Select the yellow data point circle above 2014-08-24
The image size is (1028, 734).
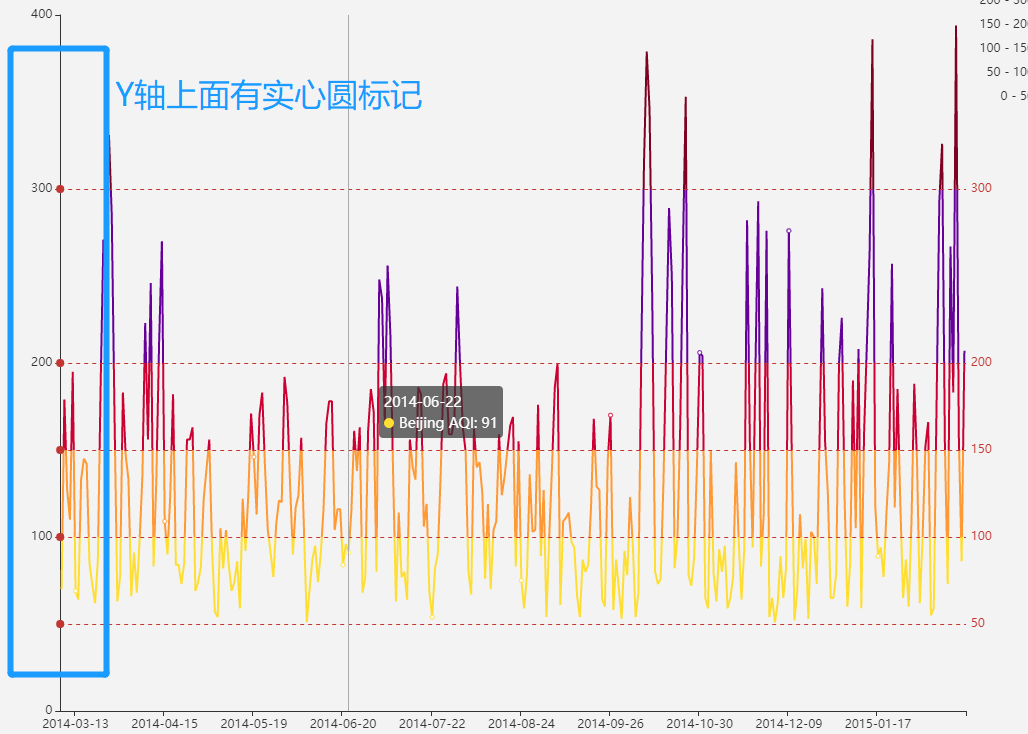click(521, 580)
